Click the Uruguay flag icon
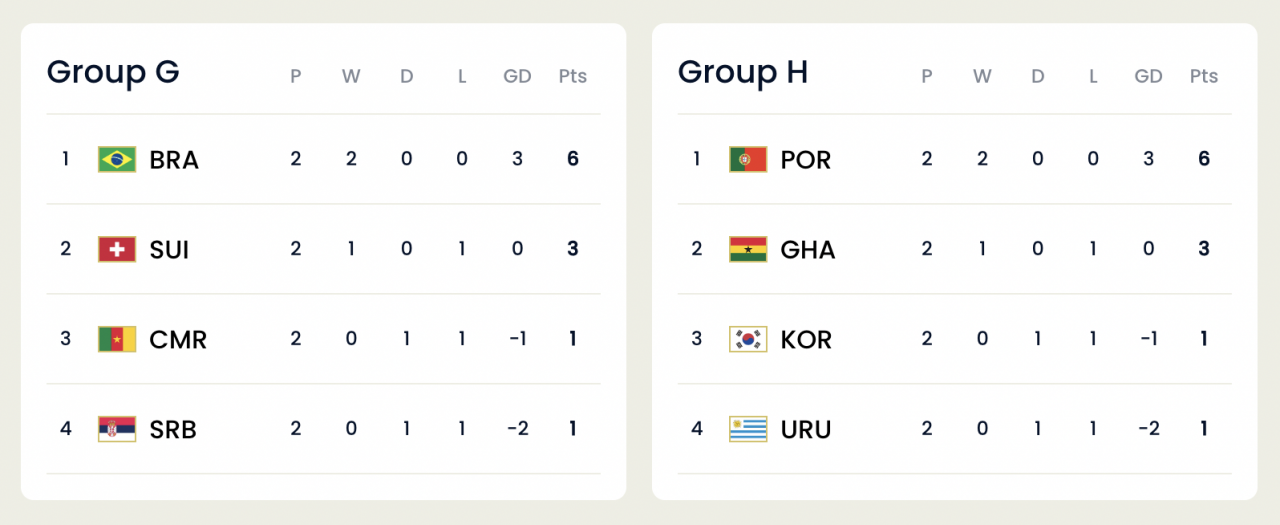Image resolution: width=1280 pixels, height=525 pixels. 748,429
